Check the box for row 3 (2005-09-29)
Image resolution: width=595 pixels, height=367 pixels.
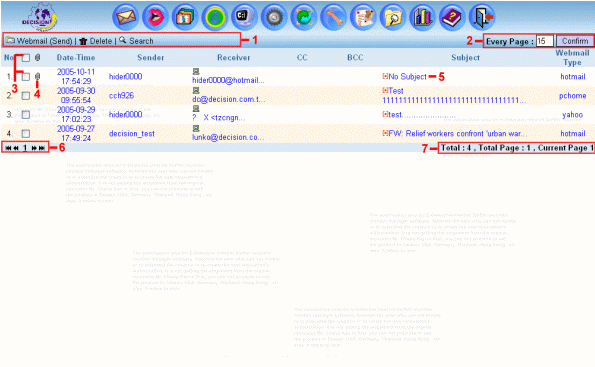[x=25, y=114]
